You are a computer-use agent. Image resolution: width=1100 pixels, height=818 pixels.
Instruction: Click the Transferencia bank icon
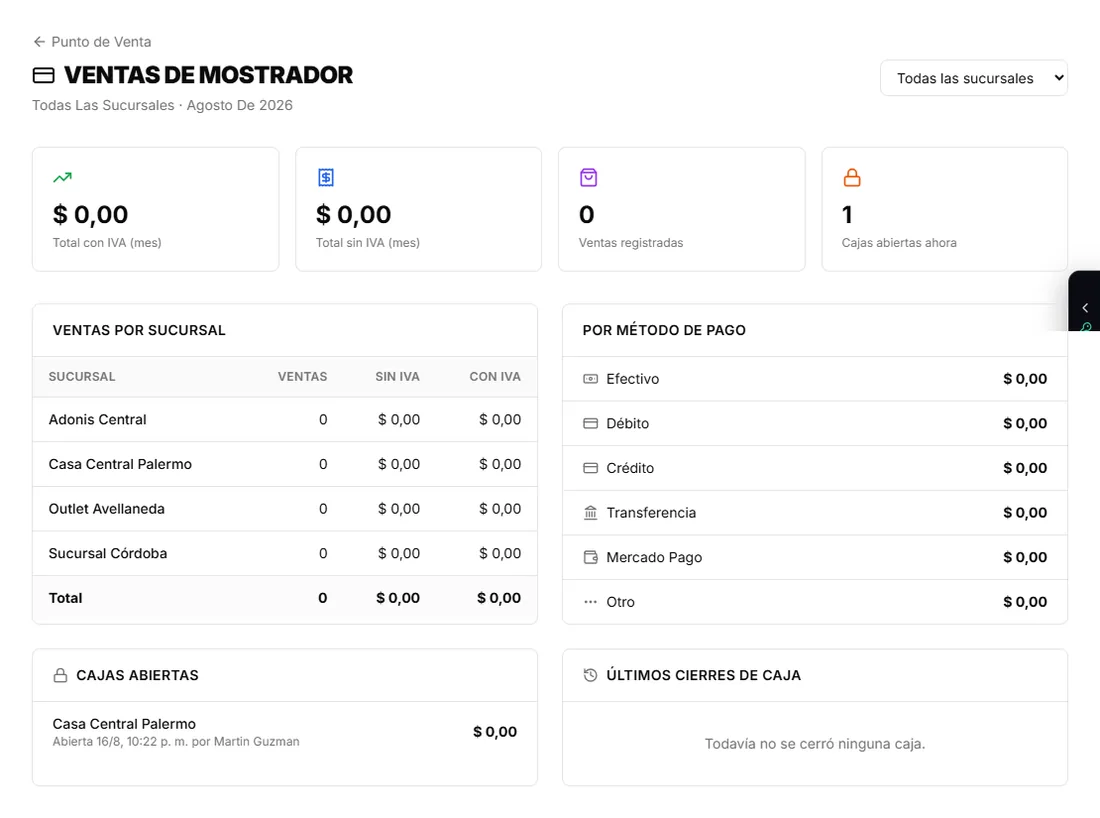click(x=591, y=513)
